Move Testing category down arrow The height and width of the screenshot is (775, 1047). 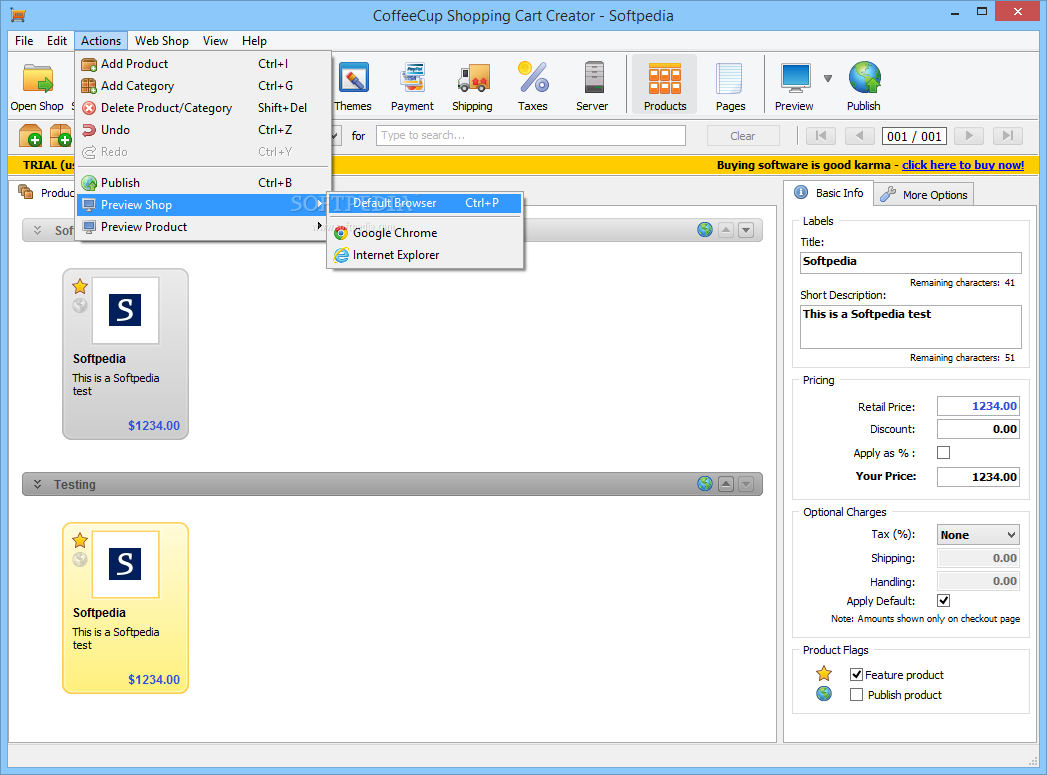point(746,485)
